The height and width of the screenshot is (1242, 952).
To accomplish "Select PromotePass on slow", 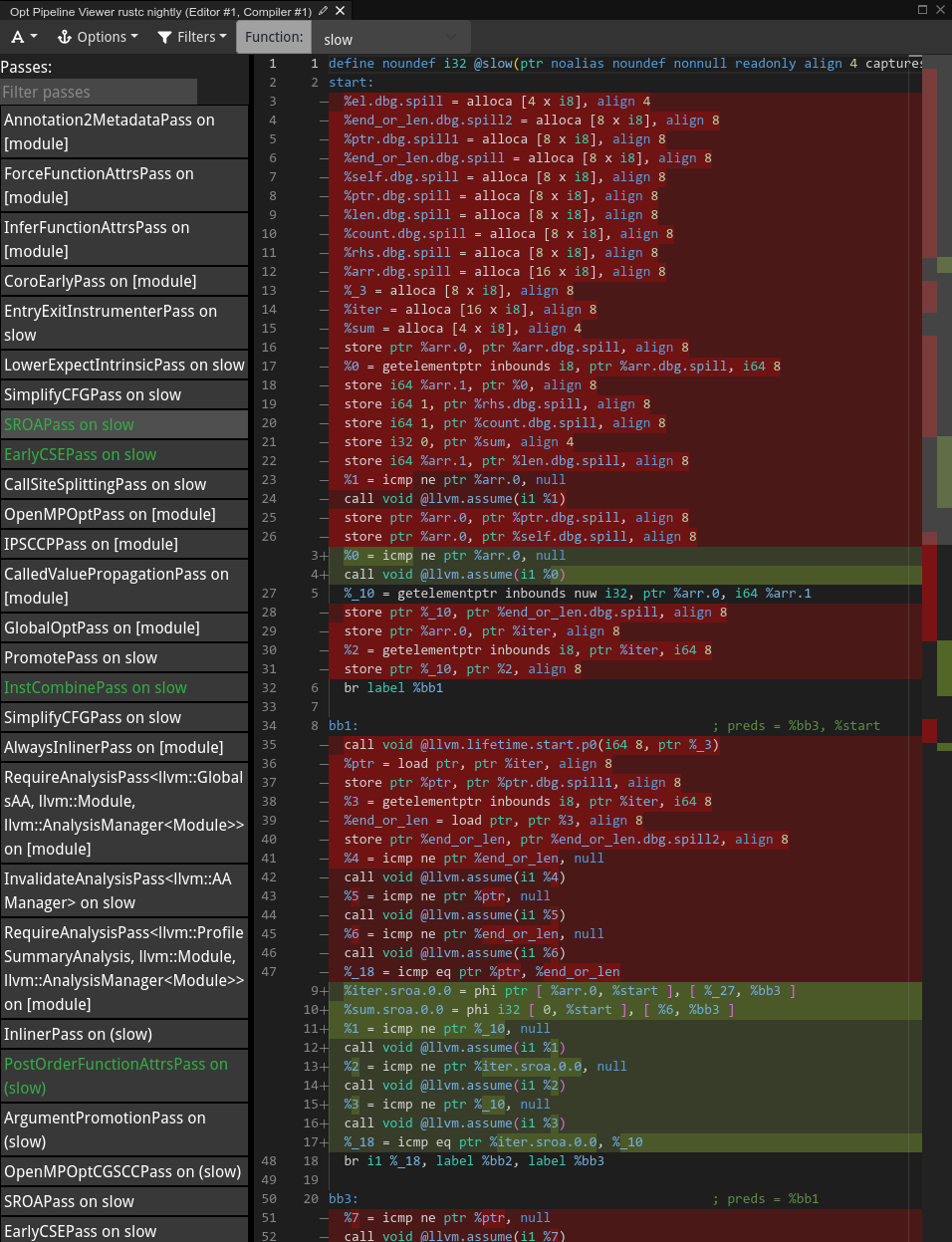I will (x=123, y=657).
